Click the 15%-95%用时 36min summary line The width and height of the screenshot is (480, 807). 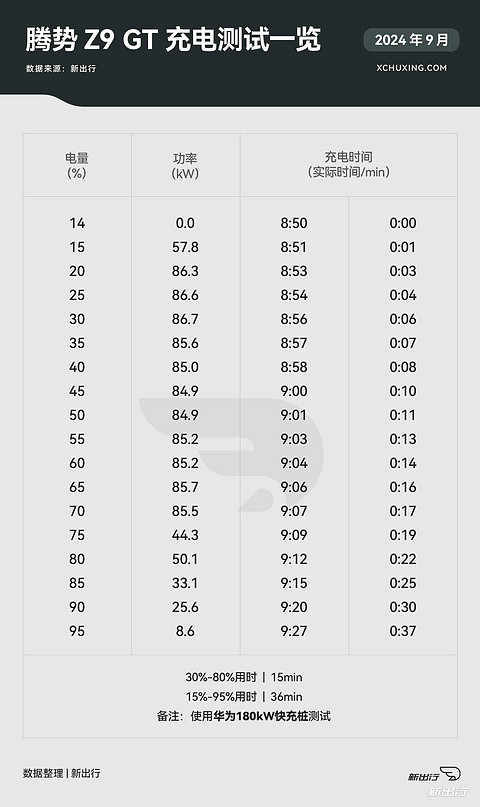coord(244,697)
